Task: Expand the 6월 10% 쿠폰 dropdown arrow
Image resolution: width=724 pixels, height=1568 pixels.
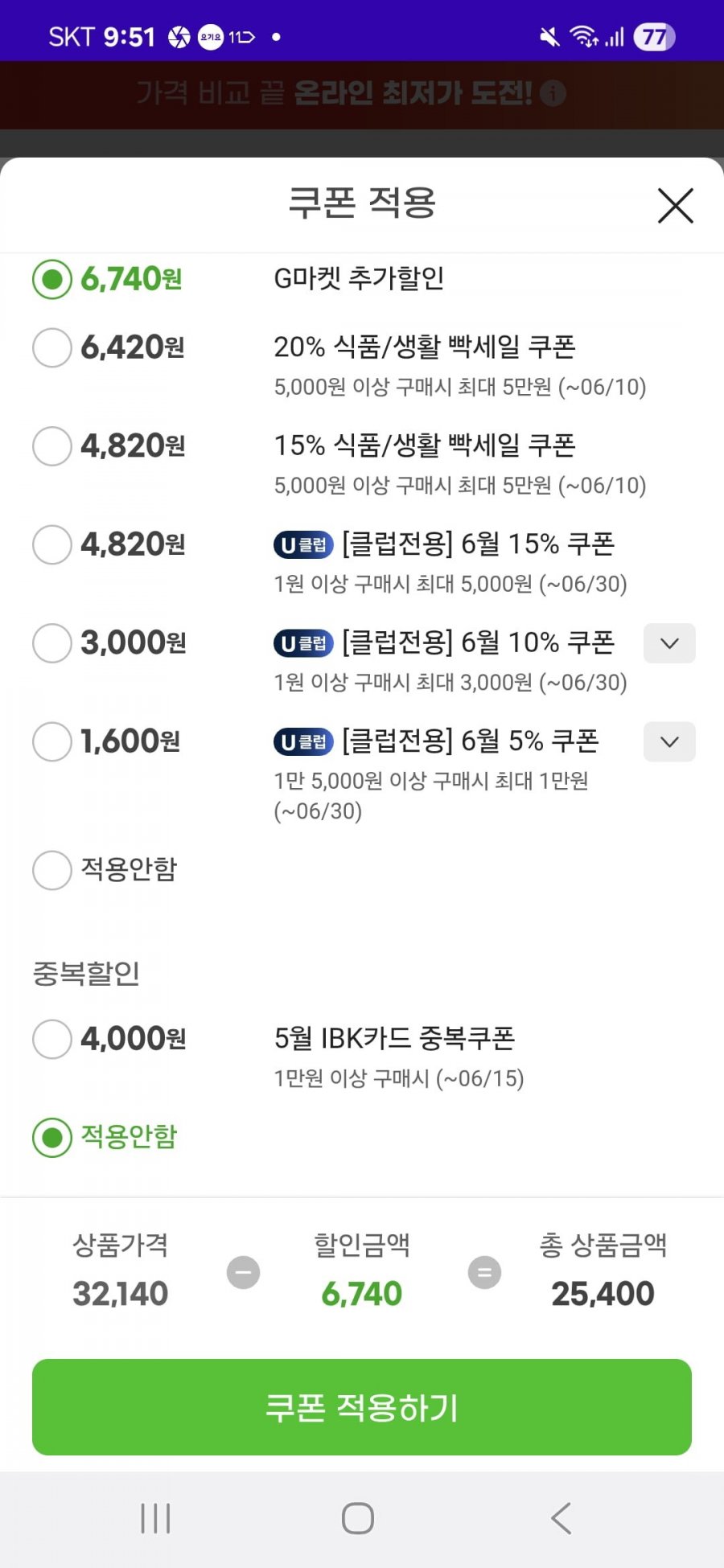Action: [669, 643]
